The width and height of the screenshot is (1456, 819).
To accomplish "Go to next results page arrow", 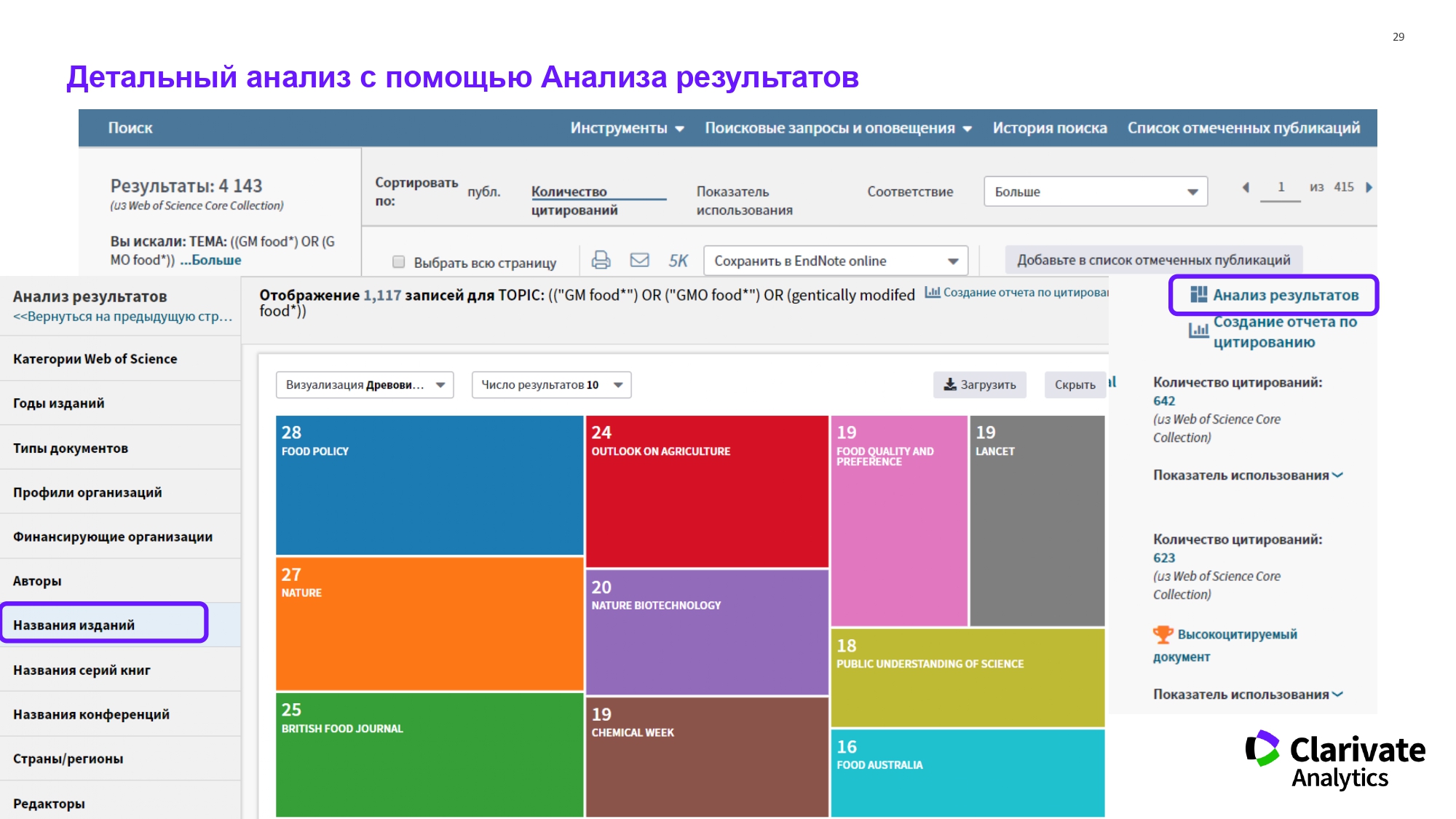I will [1369, 187].
